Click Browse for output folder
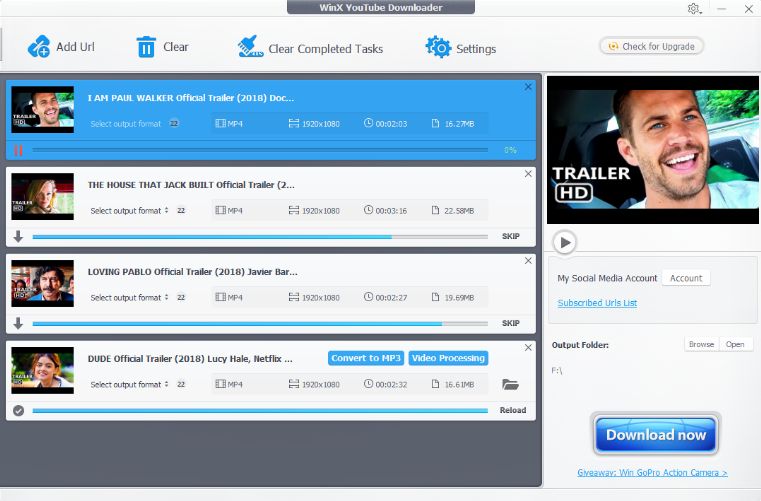The width and height of the screenshot is (761, 501). coord(701,344)
